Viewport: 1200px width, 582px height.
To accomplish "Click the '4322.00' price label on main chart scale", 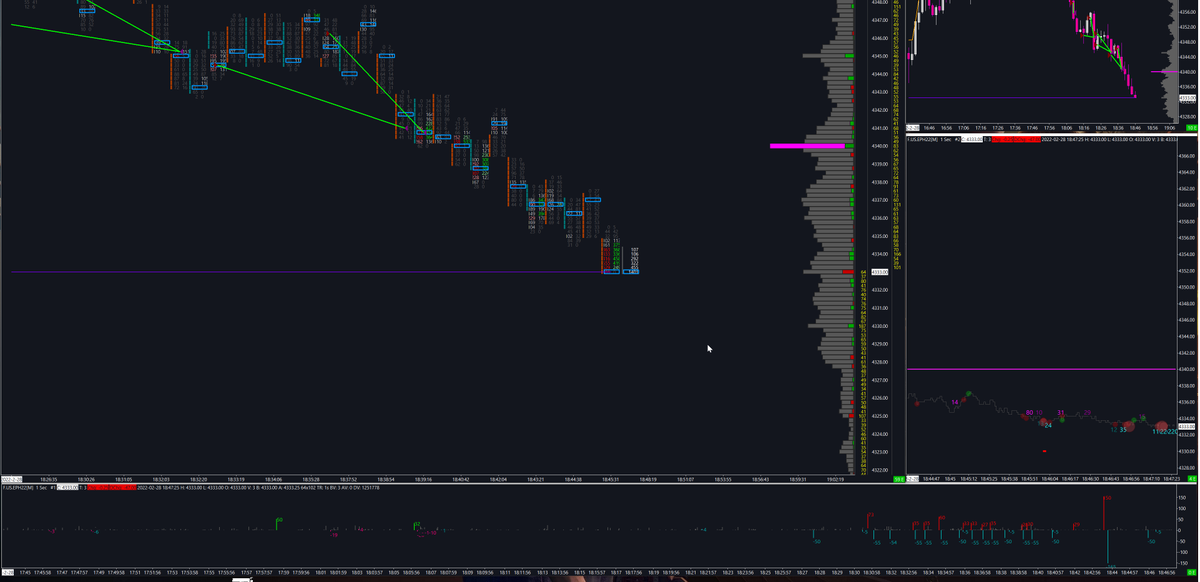I will coord(880,470).
